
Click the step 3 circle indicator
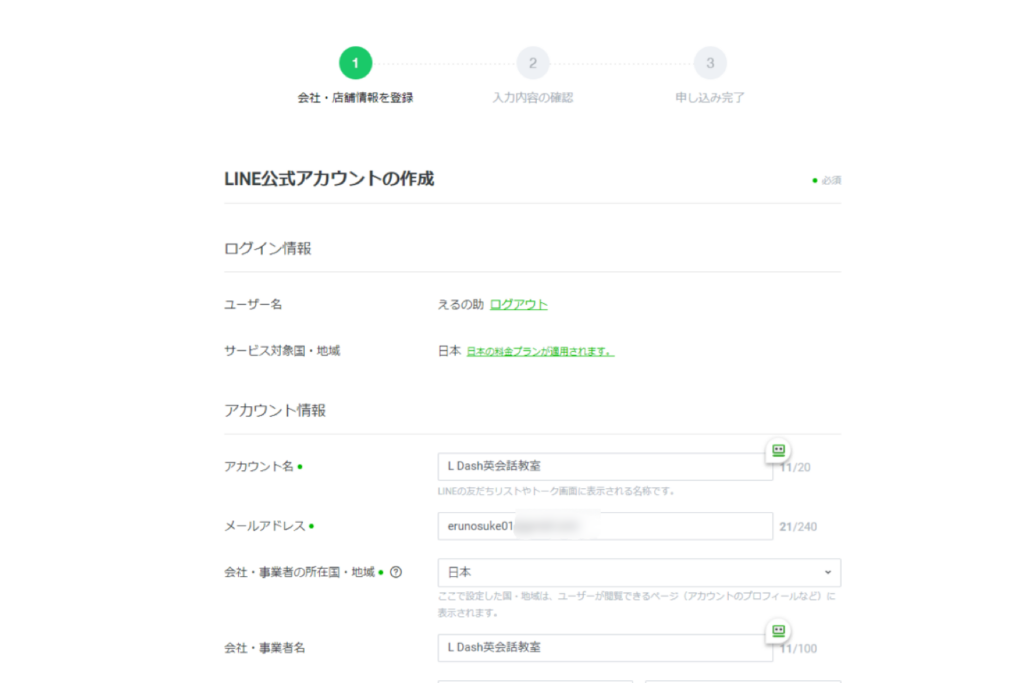(710, 63)
